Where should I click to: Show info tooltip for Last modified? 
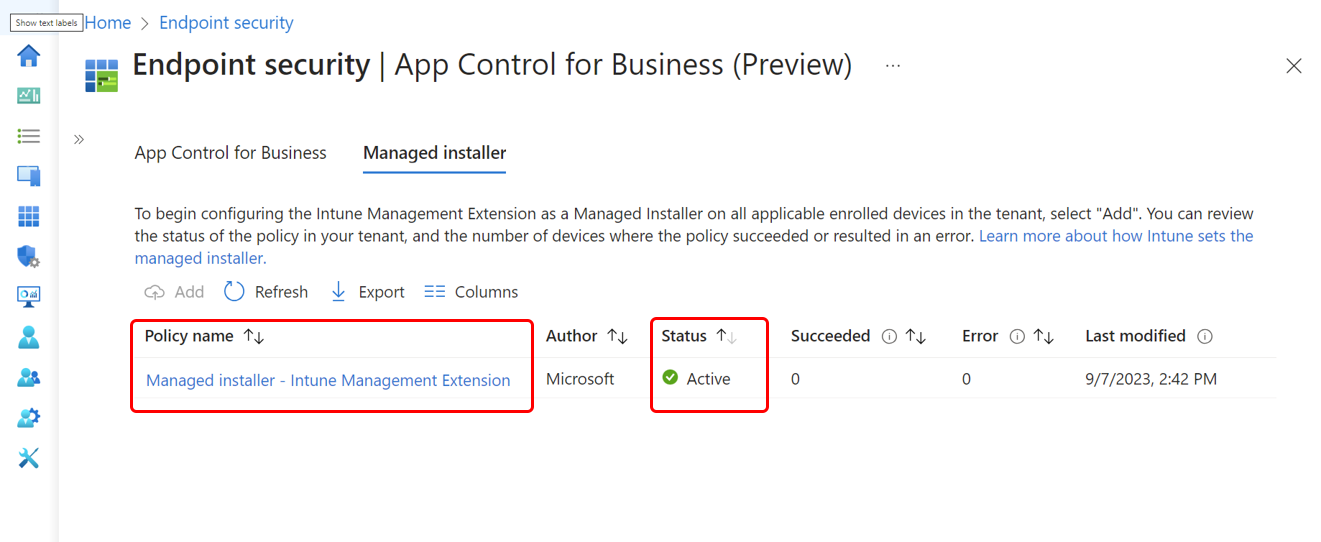click(1205, 337)
